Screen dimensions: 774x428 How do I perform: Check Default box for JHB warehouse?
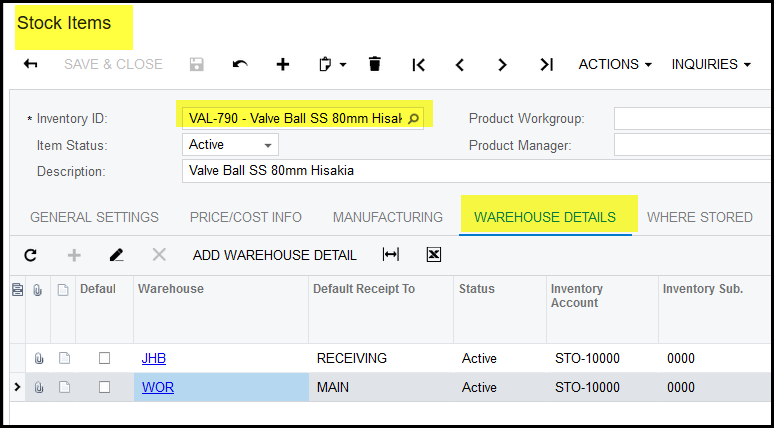104,358
